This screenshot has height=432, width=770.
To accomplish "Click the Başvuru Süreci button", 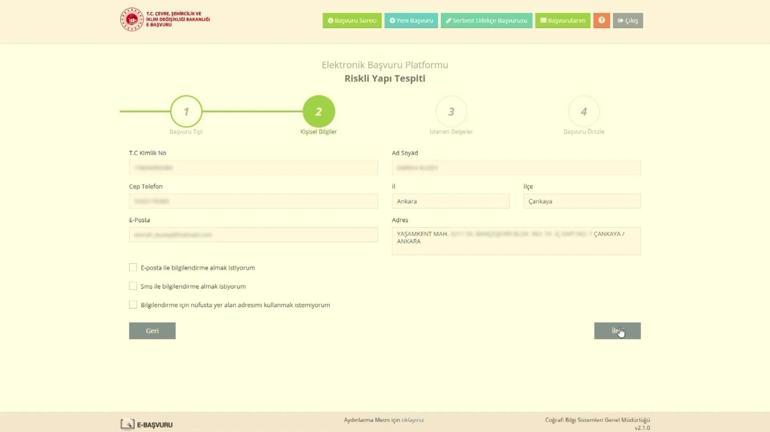I will (352, 21).
